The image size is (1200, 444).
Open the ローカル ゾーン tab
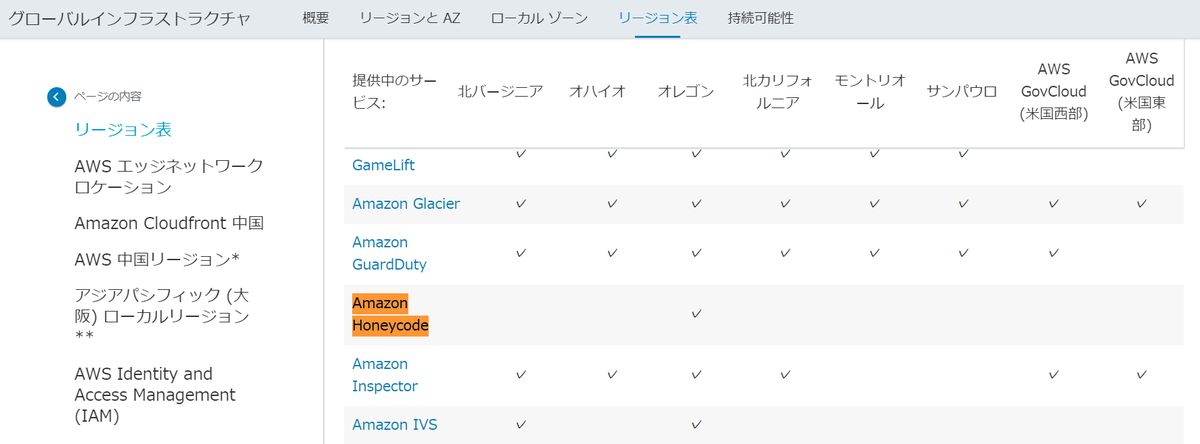(539, 18)
